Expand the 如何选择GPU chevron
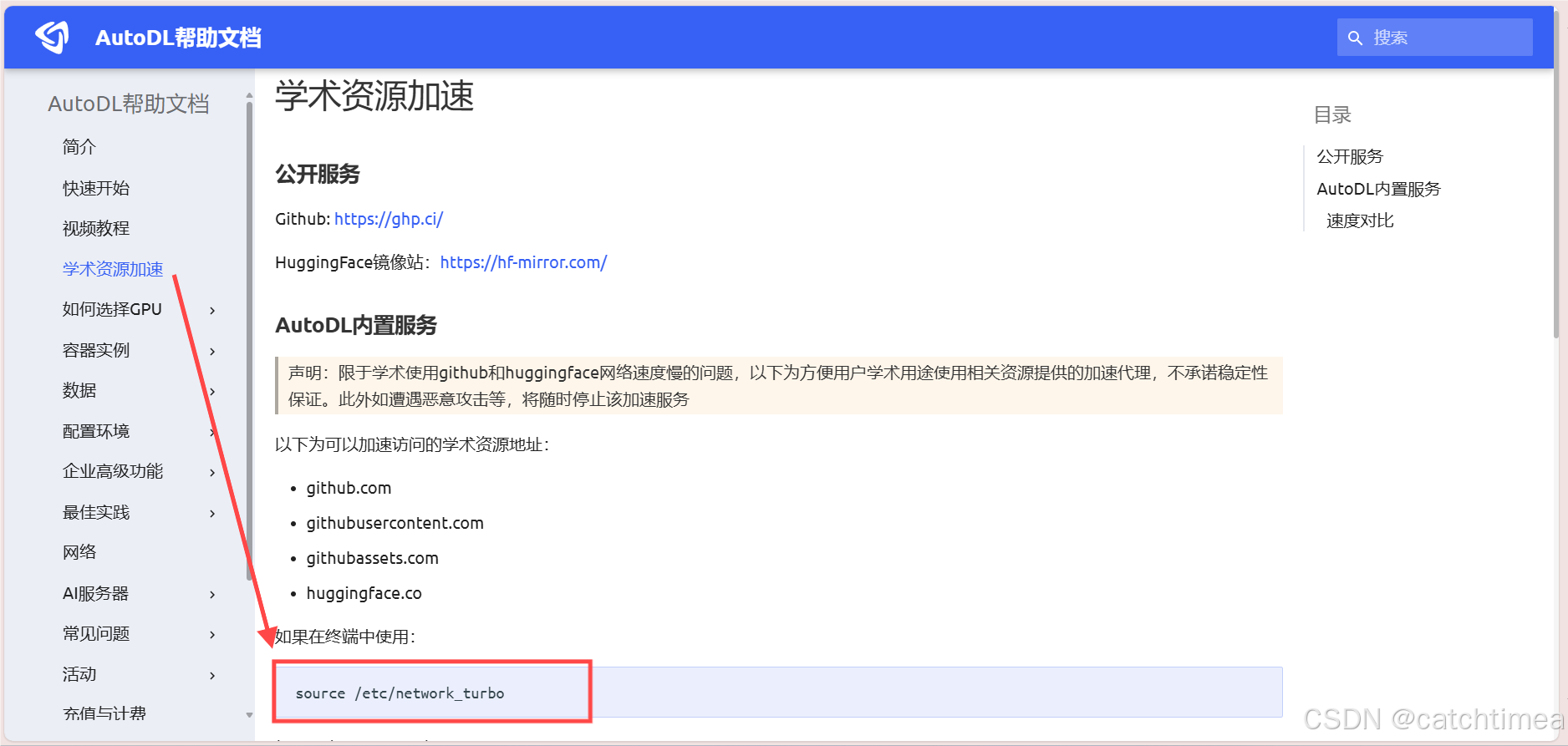The image size is (1568, 746). coord(212,311)
